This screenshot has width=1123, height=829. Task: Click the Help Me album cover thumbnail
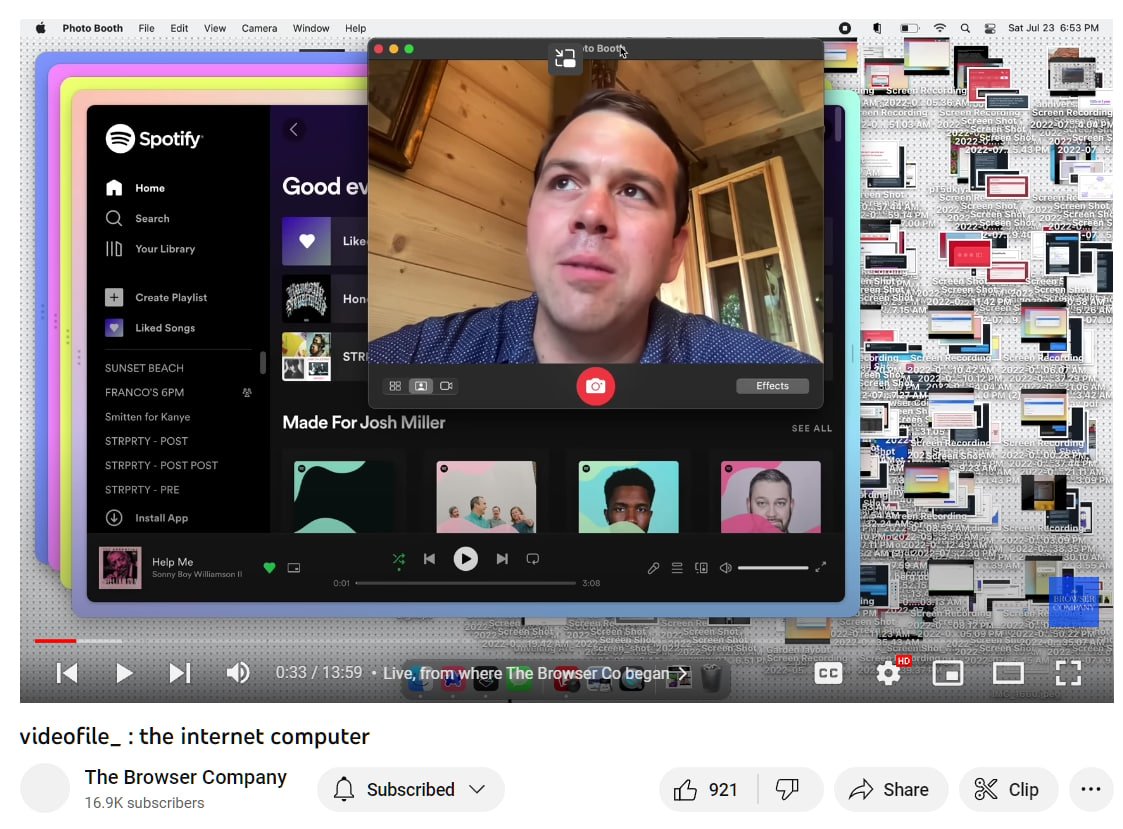(120, 567)
